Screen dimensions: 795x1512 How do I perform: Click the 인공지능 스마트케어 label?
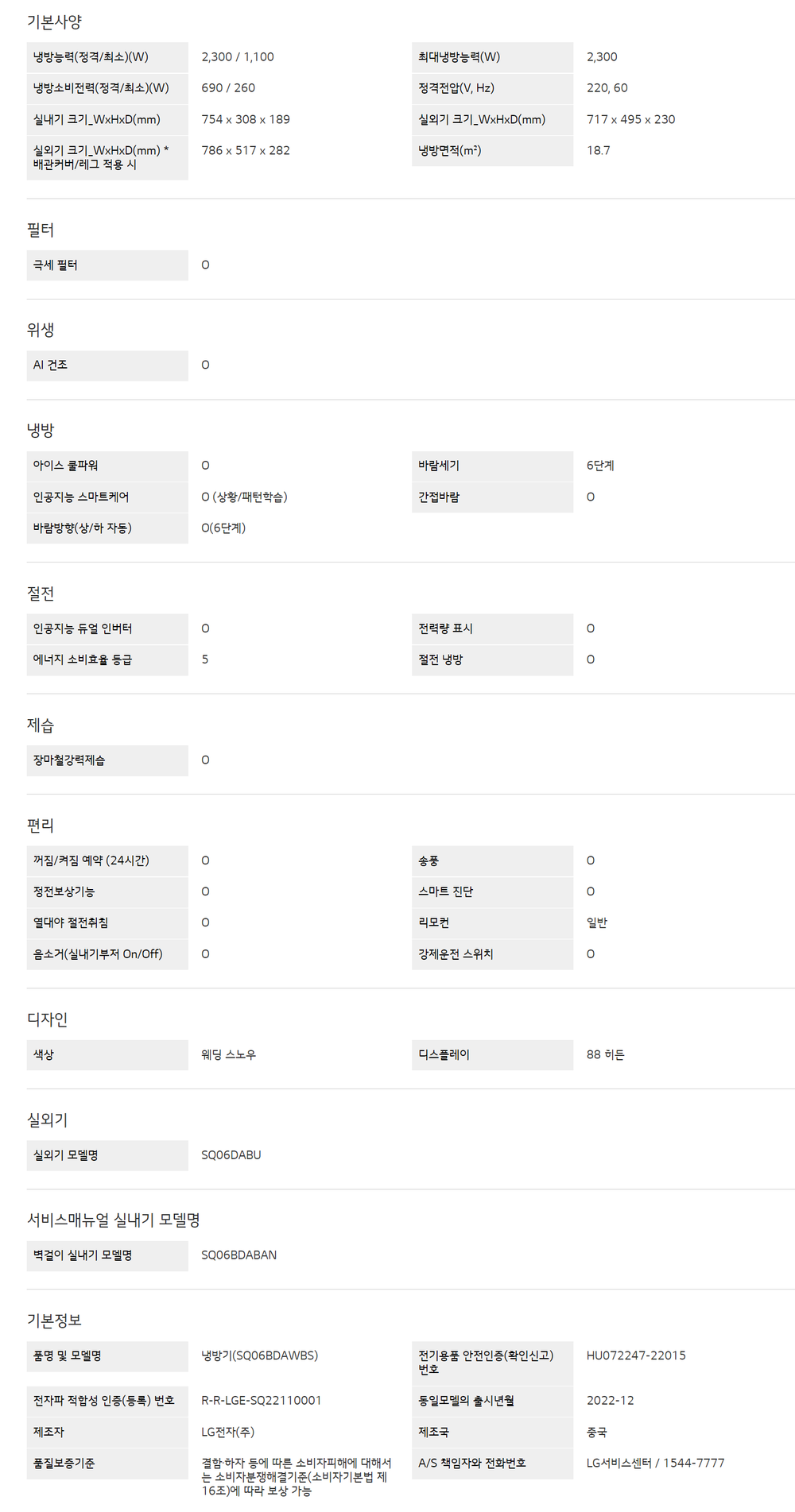click(81, 497)
